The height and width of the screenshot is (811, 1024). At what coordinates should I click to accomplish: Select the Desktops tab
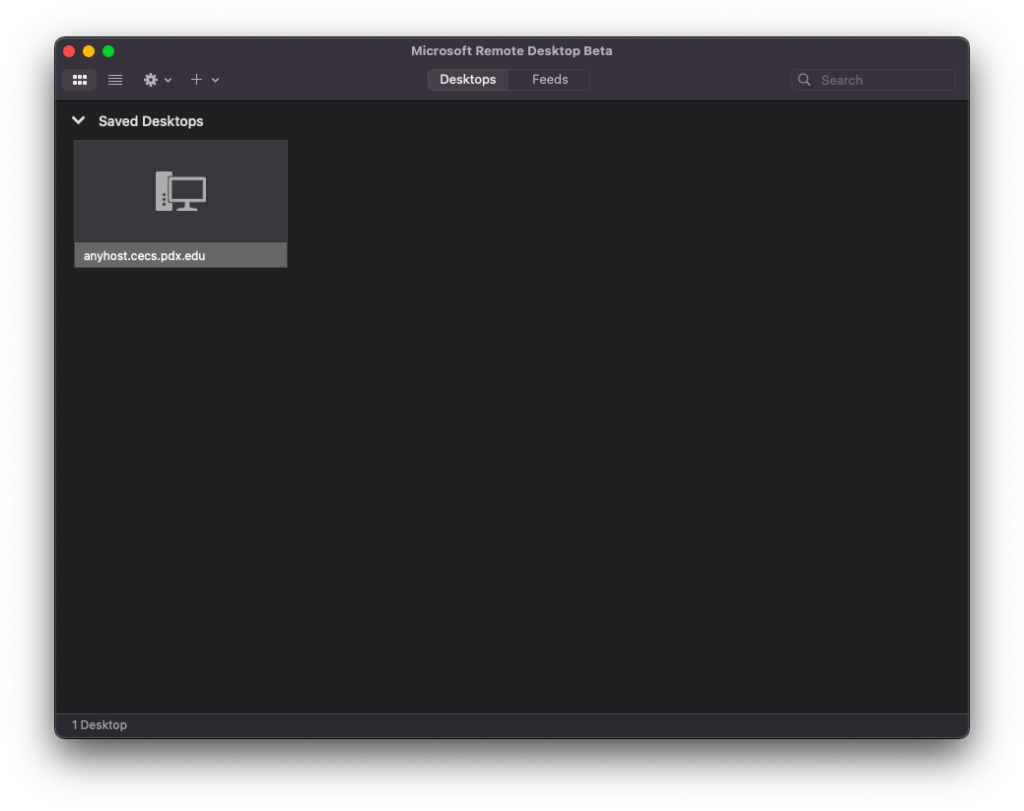468,79
